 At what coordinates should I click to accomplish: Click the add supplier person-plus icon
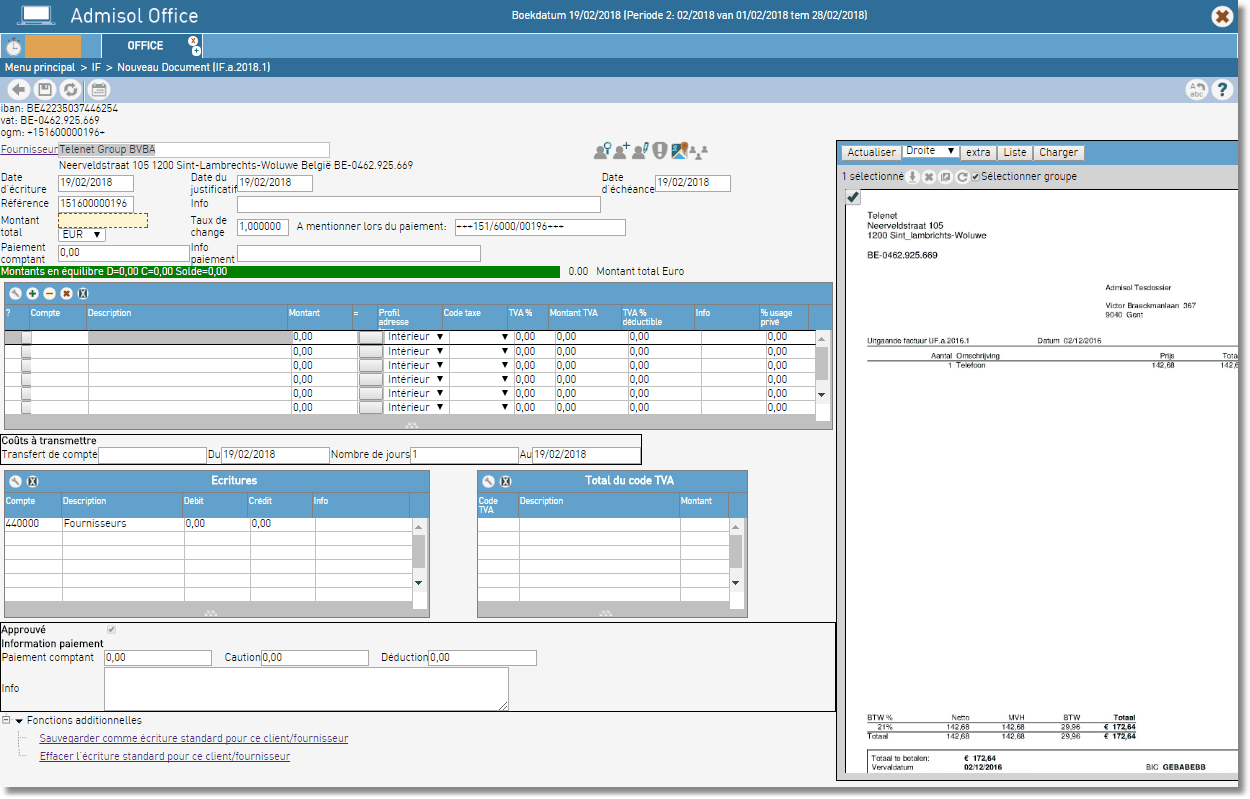coord(621,150)
